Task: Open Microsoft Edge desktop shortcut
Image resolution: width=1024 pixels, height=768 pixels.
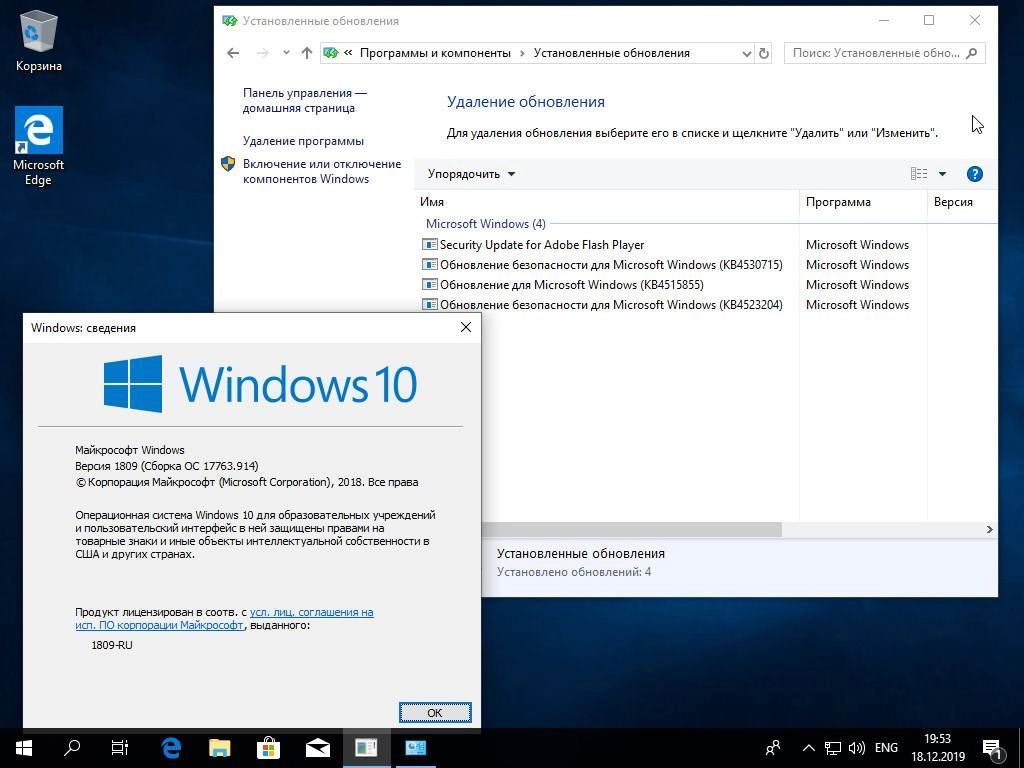Action: (x=39, y=146)
